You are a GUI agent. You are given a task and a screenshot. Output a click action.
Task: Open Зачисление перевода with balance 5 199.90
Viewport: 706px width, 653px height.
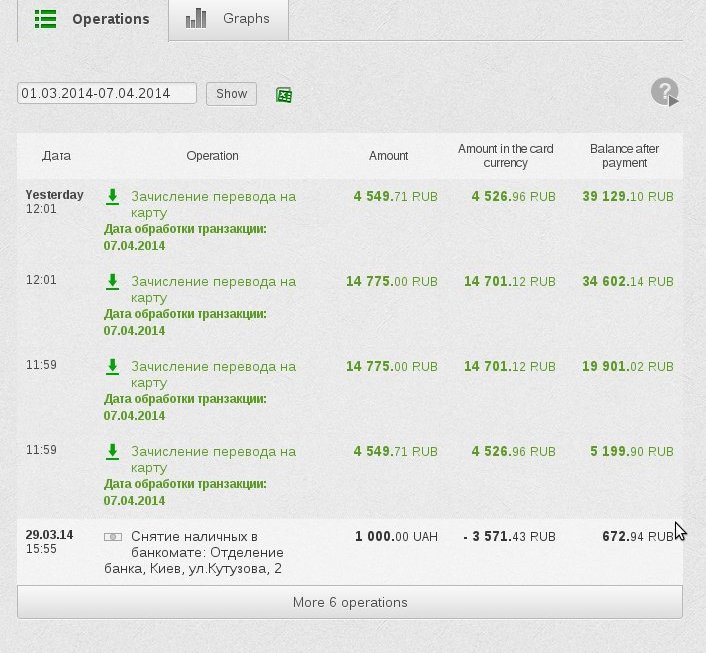[x=213, y=459]
